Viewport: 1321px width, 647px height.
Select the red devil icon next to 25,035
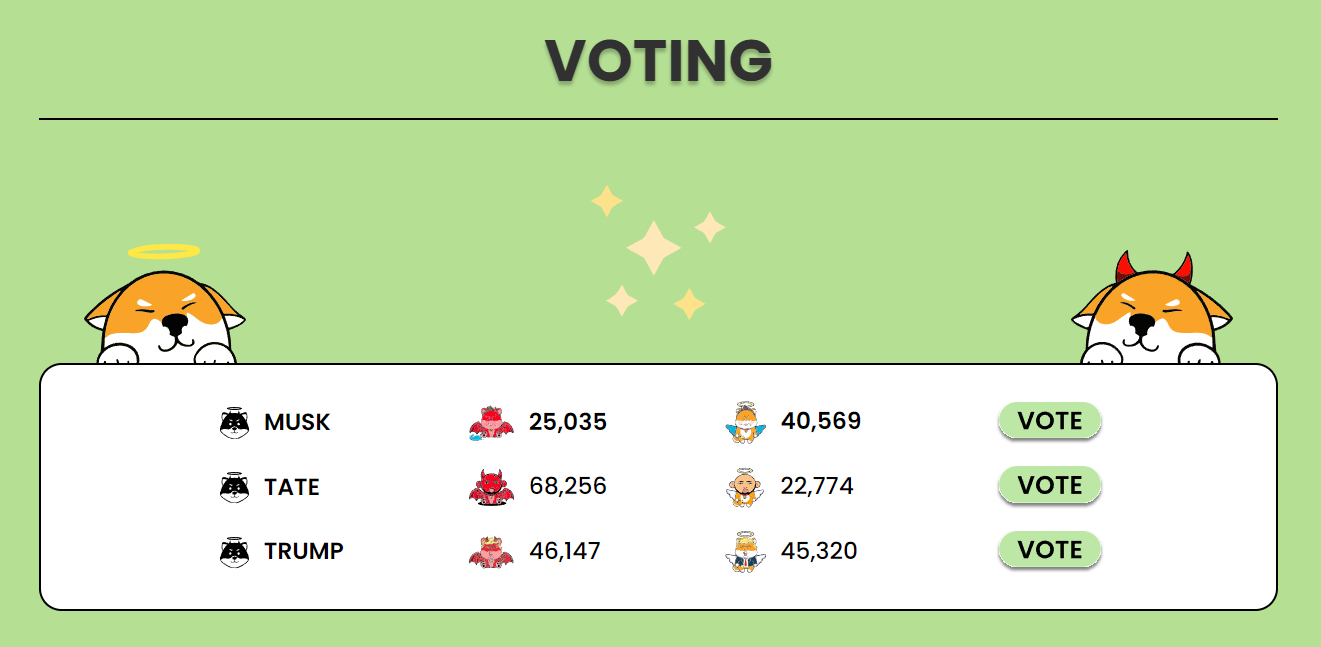[x=491, y=422]
